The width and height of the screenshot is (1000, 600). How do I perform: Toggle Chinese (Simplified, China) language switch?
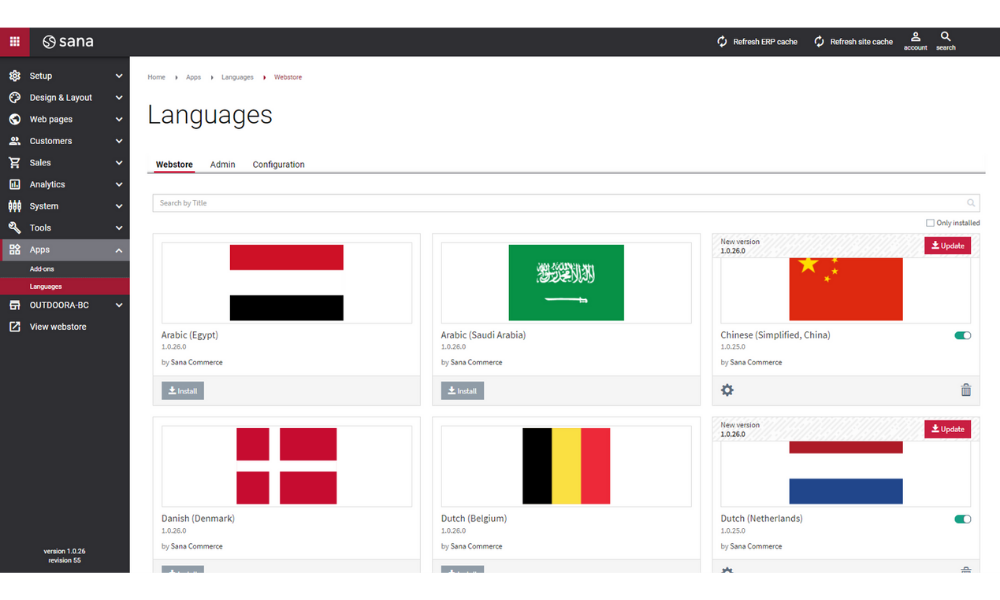pos(963,335)
